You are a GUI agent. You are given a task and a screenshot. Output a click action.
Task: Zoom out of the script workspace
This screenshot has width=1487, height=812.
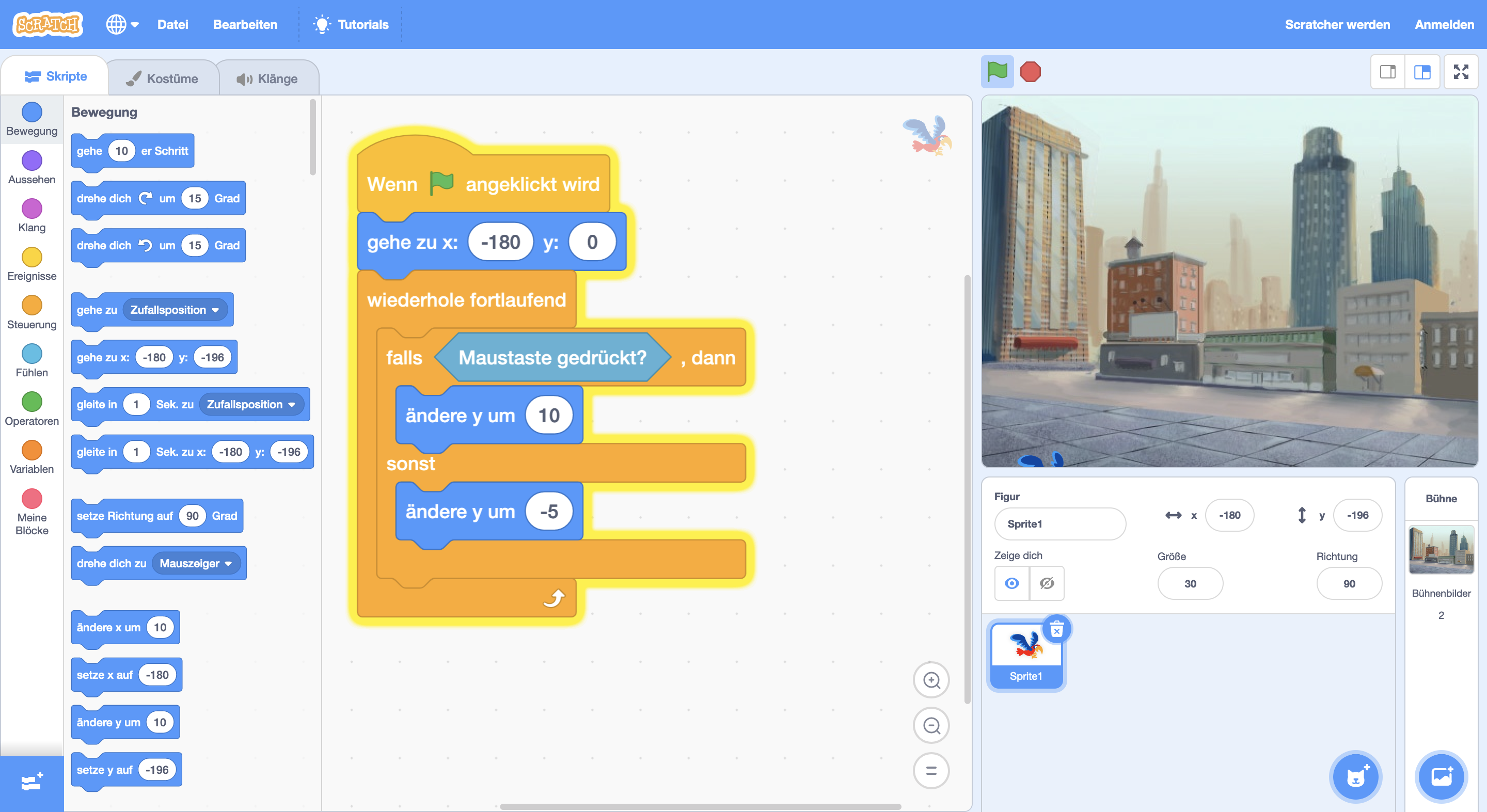click(x=930, y=725)
